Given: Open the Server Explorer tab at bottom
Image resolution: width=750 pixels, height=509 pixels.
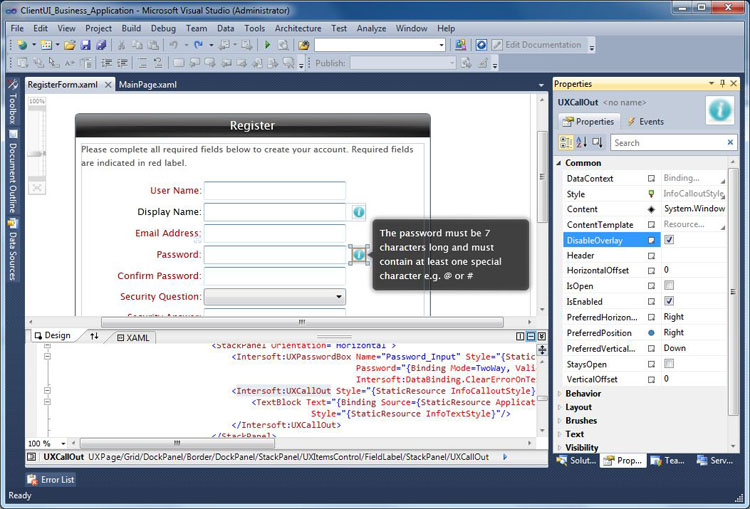Looking at the screenshot, I should tap(715, 461).
